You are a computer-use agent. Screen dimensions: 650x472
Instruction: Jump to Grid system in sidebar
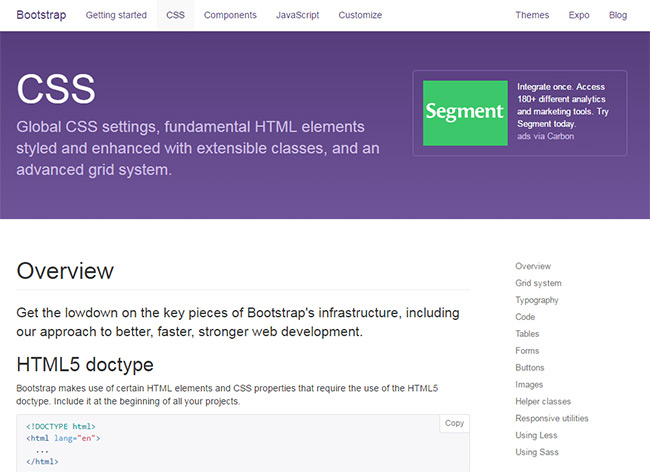pos(538,283)
